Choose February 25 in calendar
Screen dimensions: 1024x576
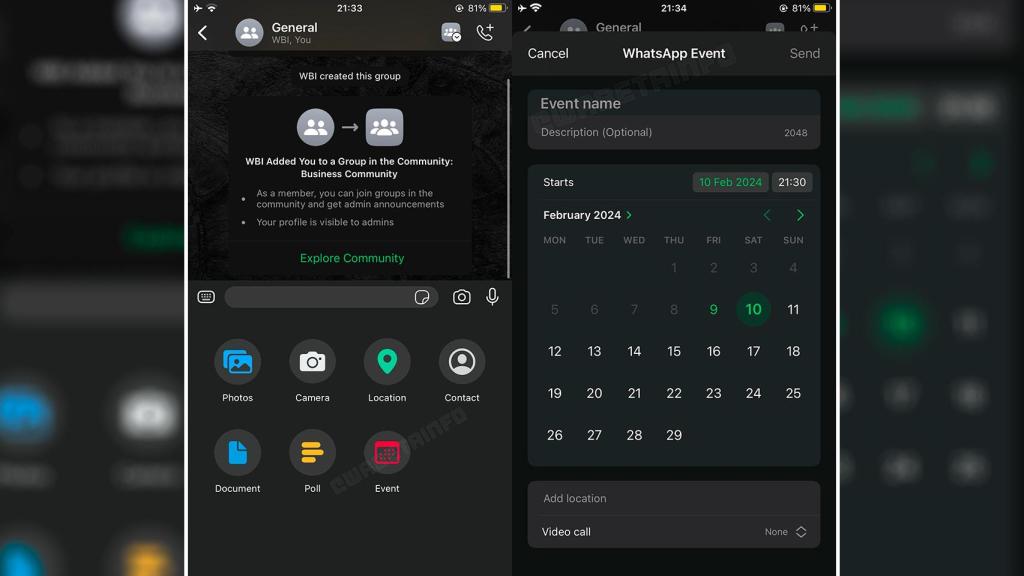(793, 393)
